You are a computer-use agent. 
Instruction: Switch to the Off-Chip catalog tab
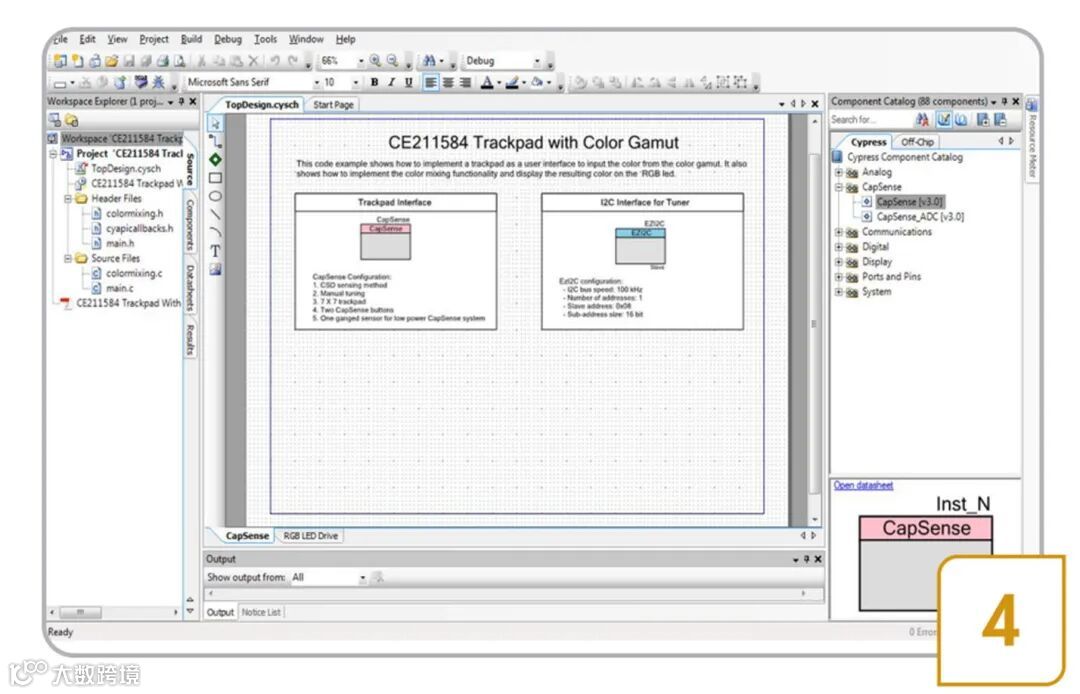(917, 142)
